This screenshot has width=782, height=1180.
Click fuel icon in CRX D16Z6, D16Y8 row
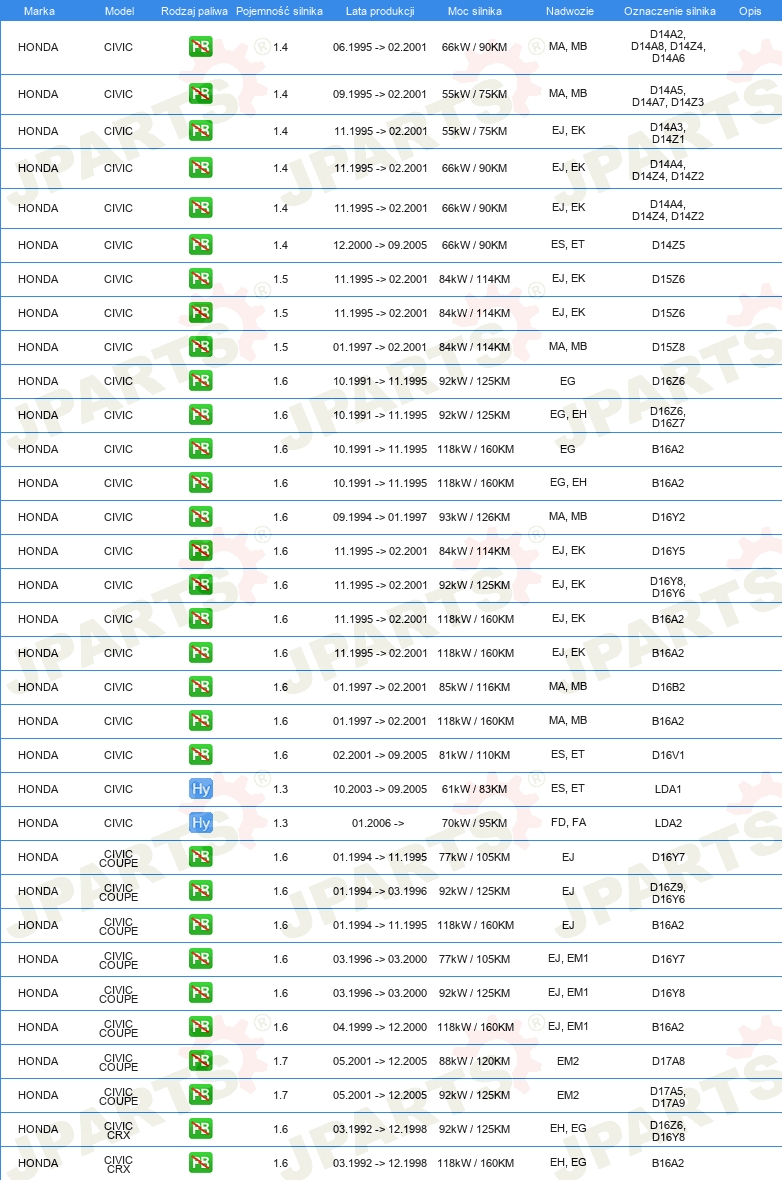click(200, 1129)
